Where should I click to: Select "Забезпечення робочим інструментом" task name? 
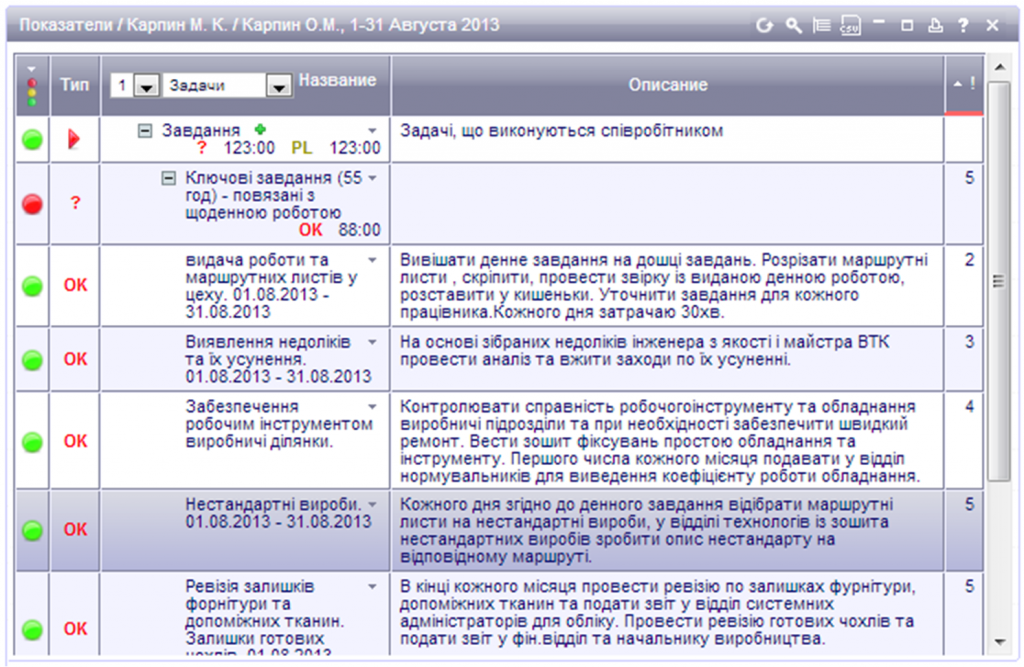click(x=279, y=424)
